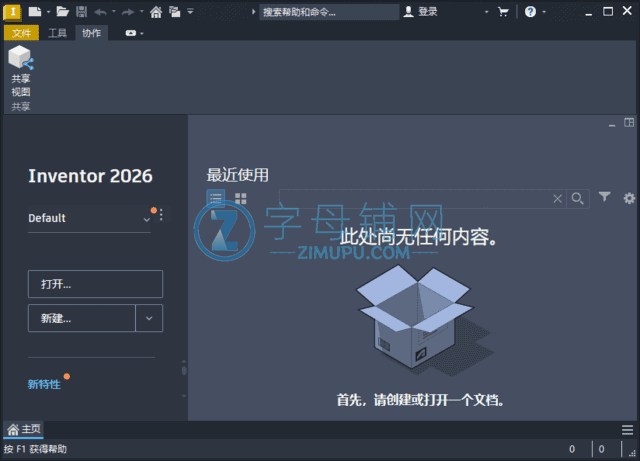640x461 pixels.
Task: Minimize the home panel with the dash icon
Action: coord(611,124)
